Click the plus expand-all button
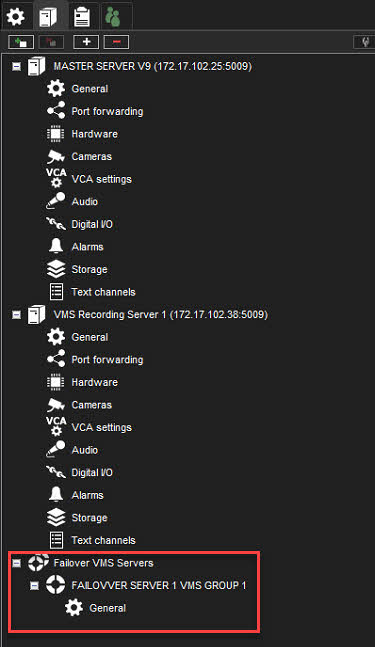375x647 pixels. (86, 42)
